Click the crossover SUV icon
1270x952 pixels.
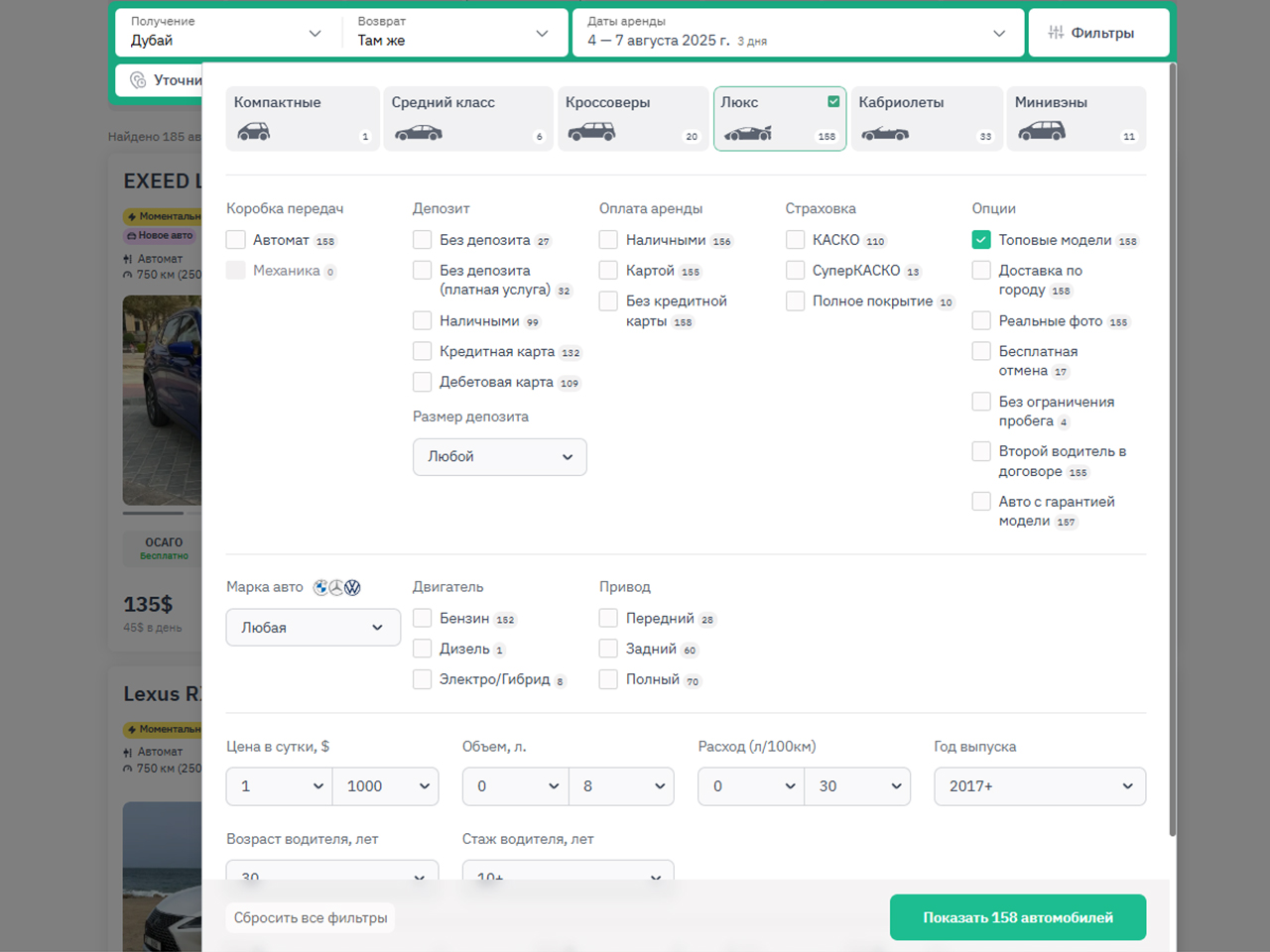[x=591, y=132]
